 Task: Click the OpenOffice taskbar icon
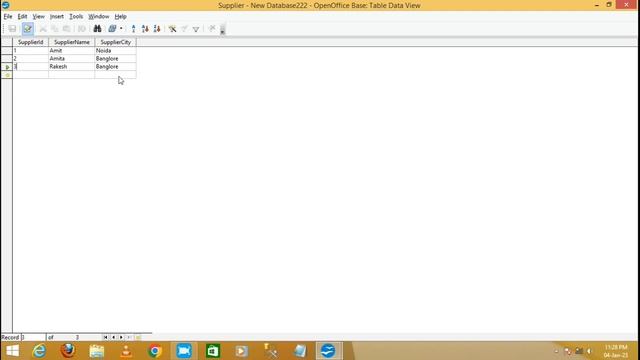click(329, 351)
